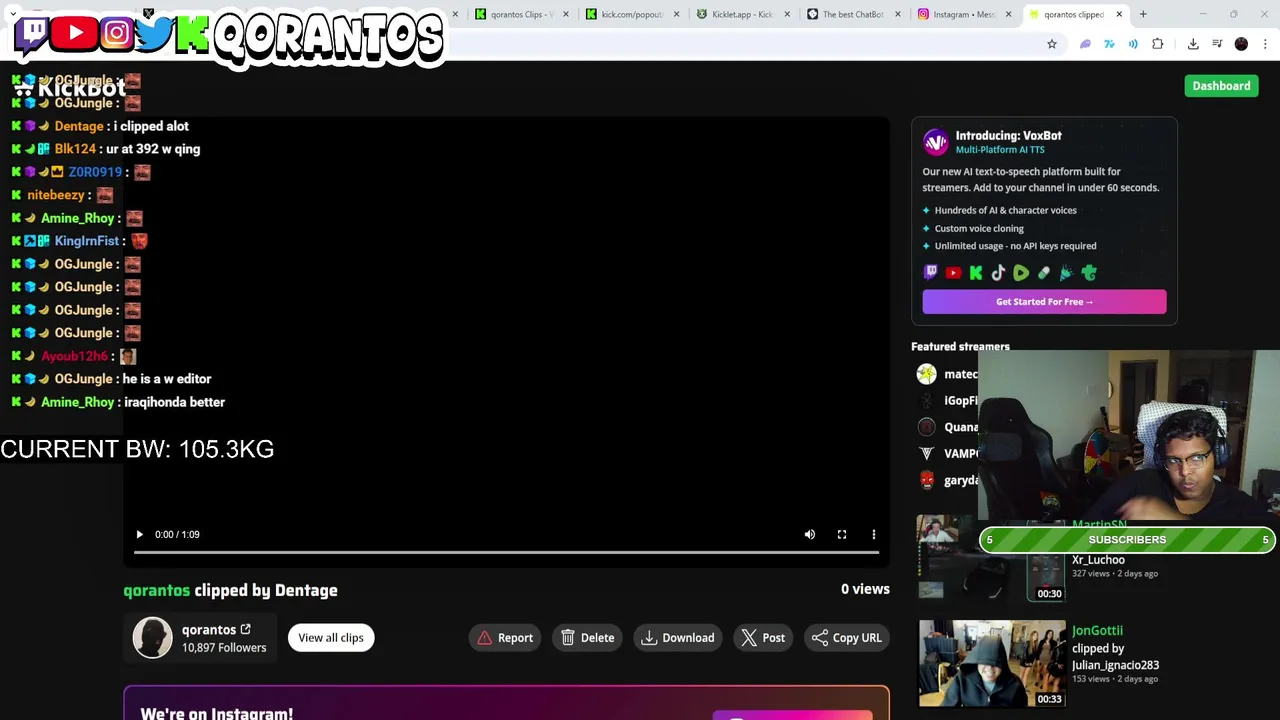Click the TikTok icon in VoxBot card
Viewport: 1280px width, 720px height.
click(998, 273)
